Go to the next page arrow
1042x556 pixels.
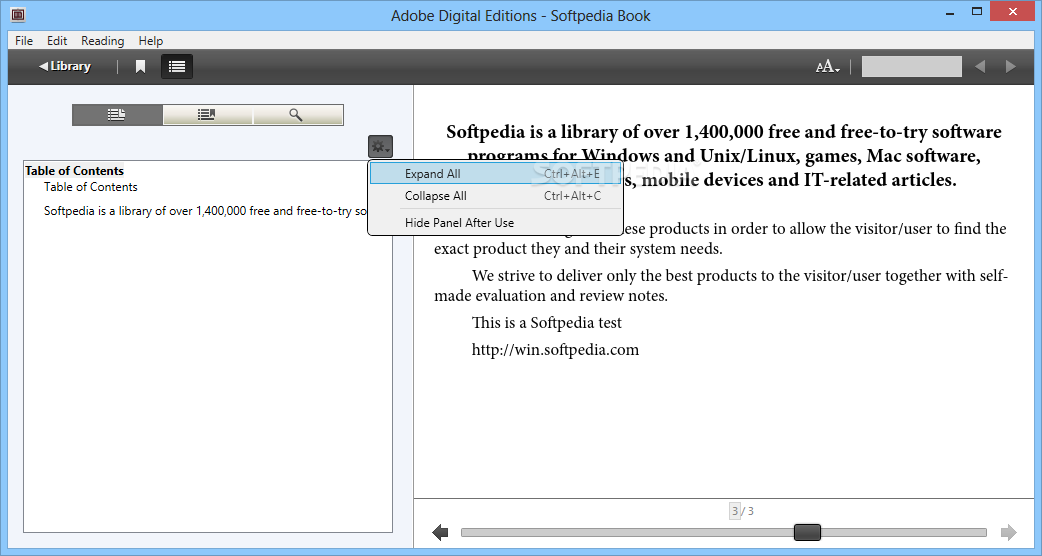1009,532
